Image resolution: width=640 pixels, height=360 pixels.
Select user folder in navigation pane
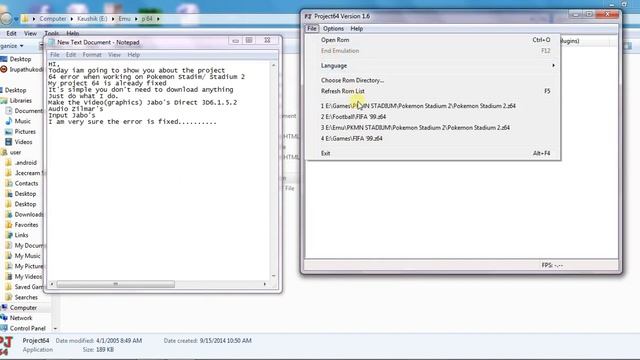pyautogui.click(x=16, y=152)
